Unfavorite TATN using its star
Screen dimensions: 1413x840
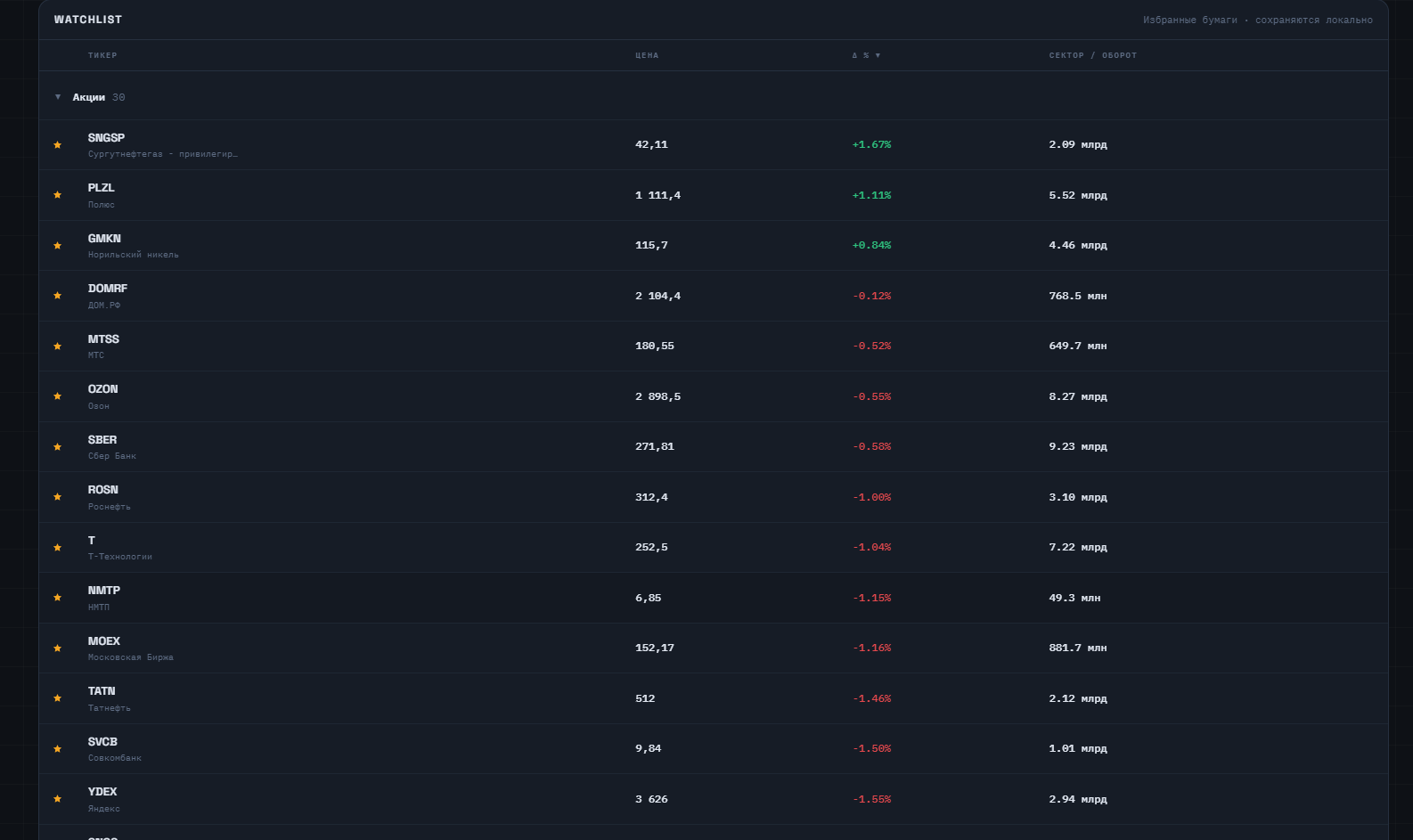[x=58, y=698]
